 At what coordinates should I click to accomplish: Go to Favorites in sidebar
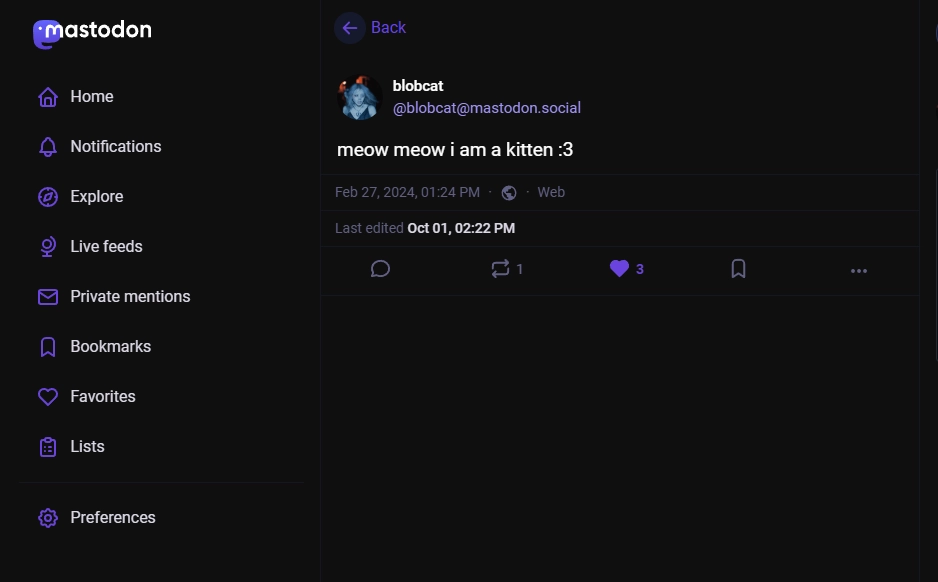(102, 397)
